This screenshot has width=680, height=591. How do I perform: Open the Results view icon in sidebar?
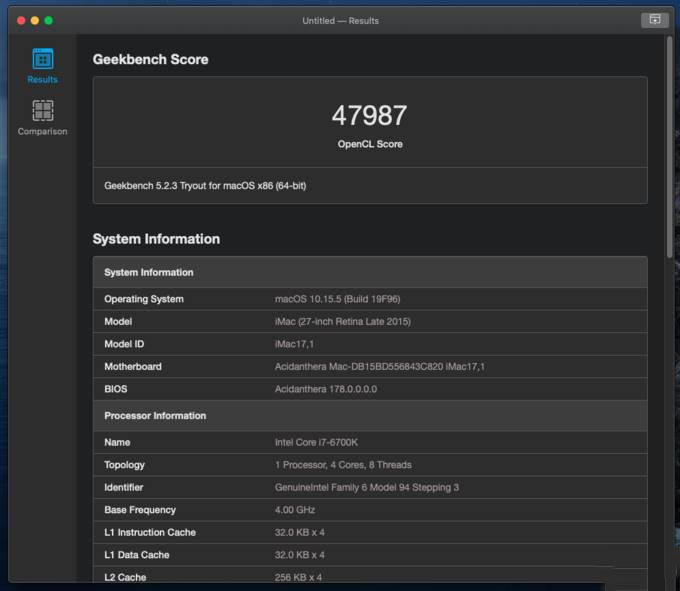pyautogui.click(x=42, y=59)
